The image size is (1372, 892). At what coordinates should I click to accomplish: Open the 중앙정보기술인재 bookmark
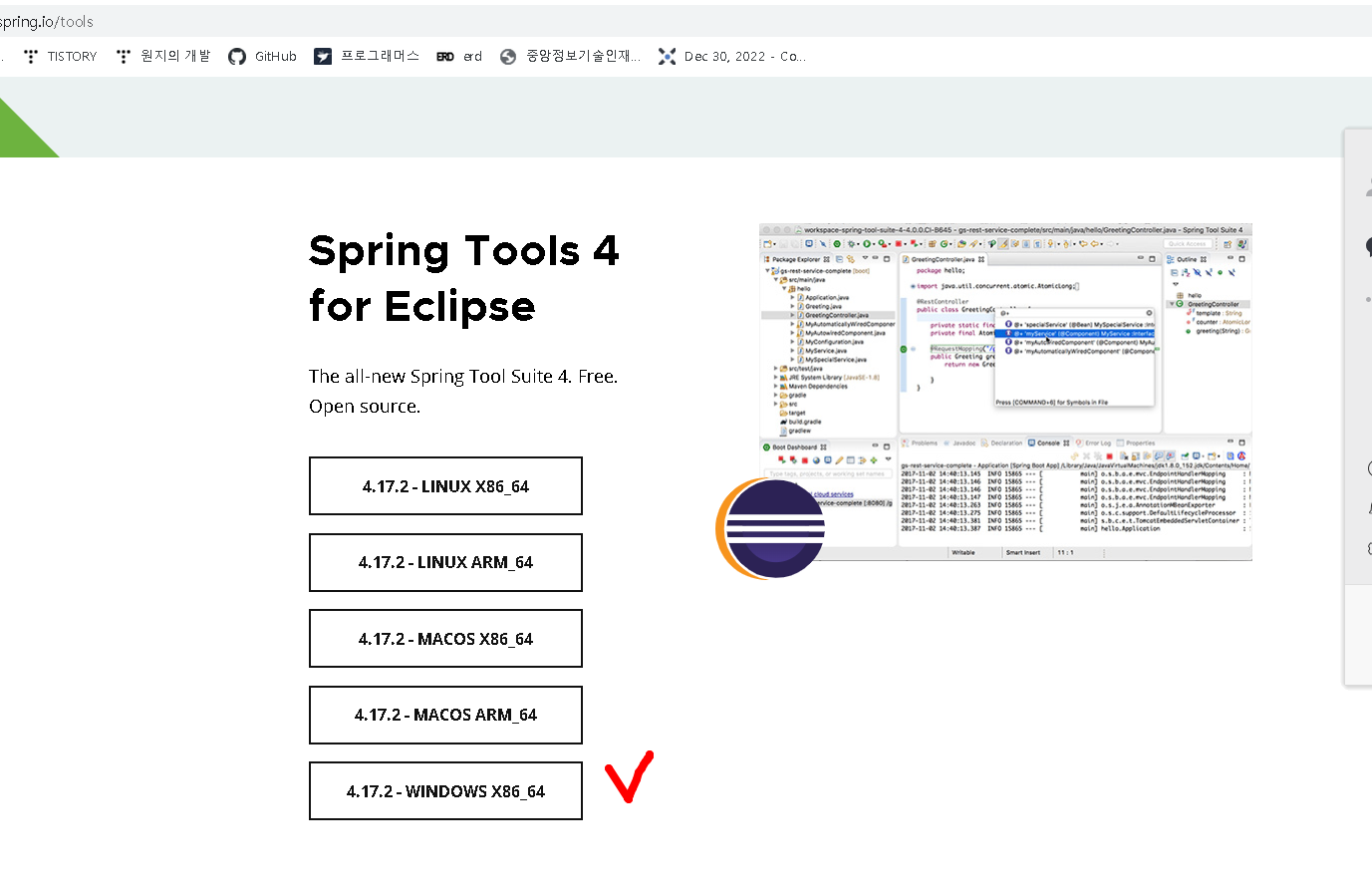570,57
